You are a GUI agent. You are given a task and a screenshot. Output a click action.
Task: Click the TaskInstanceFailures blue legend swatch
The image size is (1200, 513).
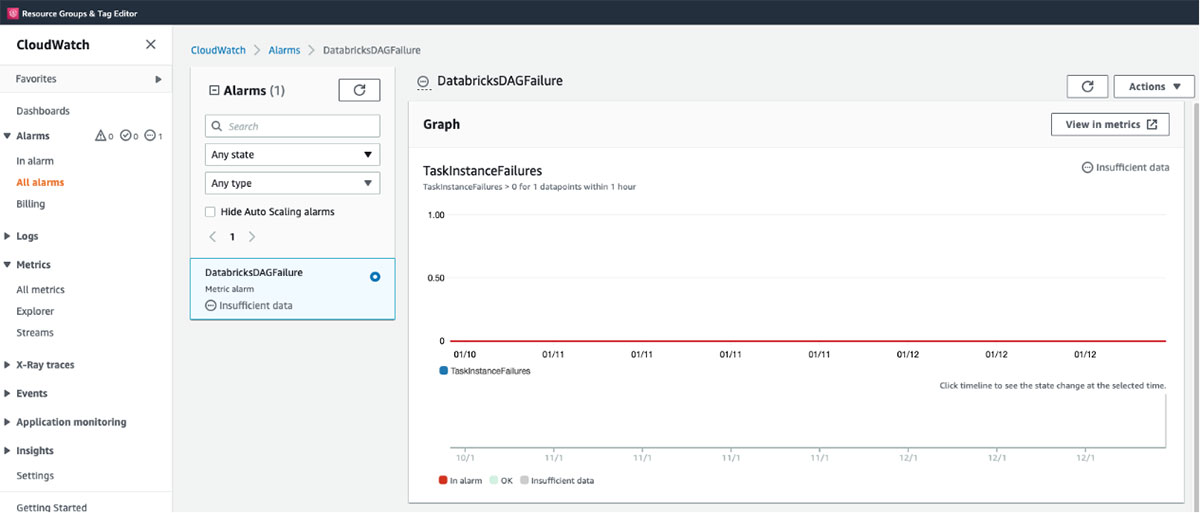pos(443,370)
